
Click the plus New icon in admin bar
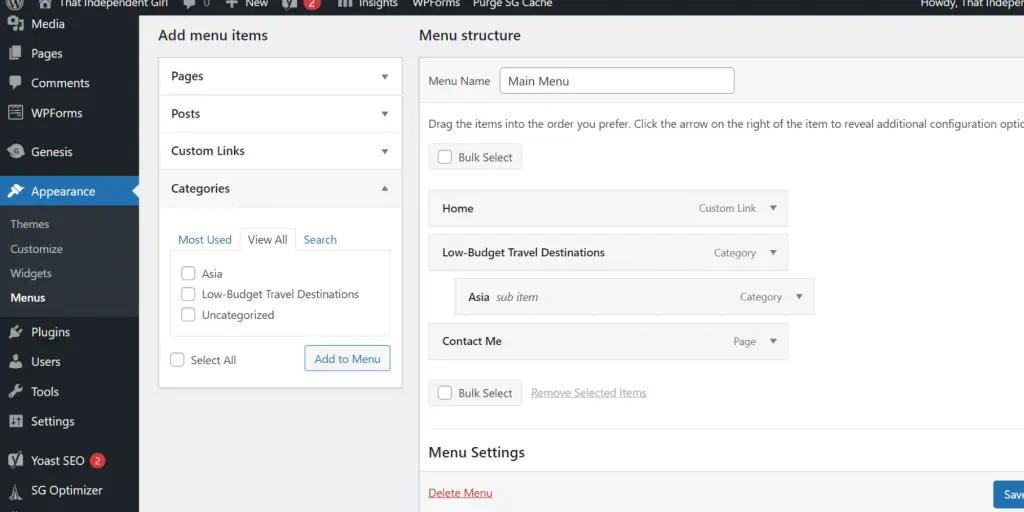point(232,4)
